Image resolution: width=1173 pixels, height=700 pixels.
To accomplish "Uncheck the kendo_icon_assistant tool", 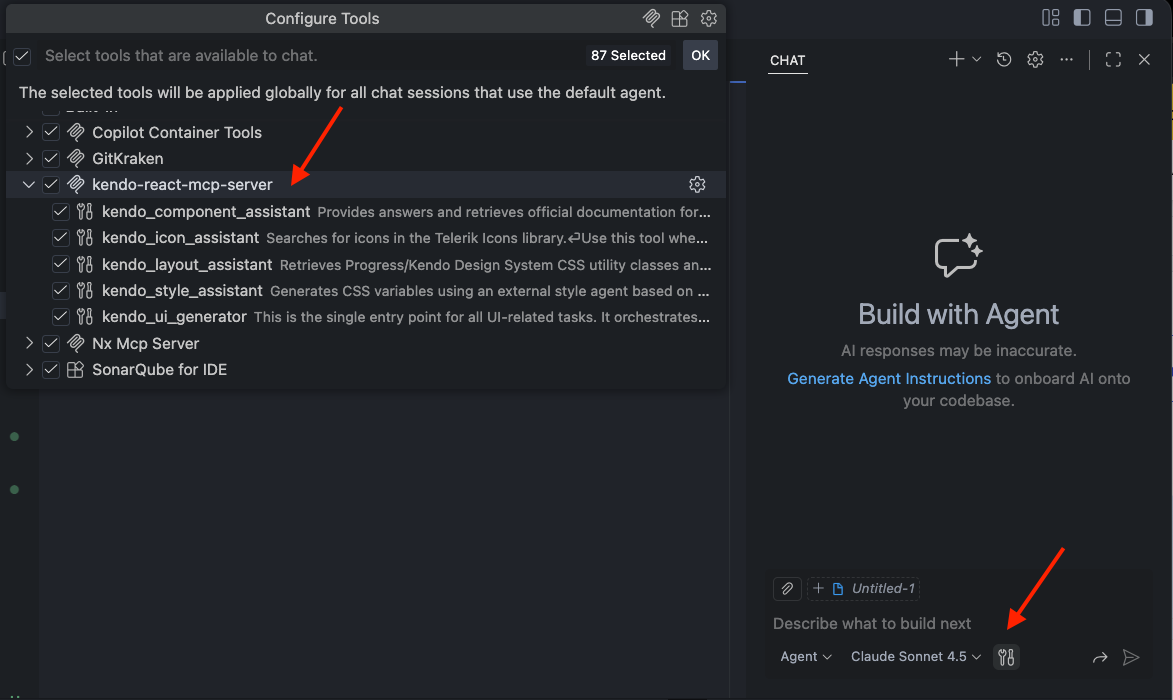I will (60, 238).
